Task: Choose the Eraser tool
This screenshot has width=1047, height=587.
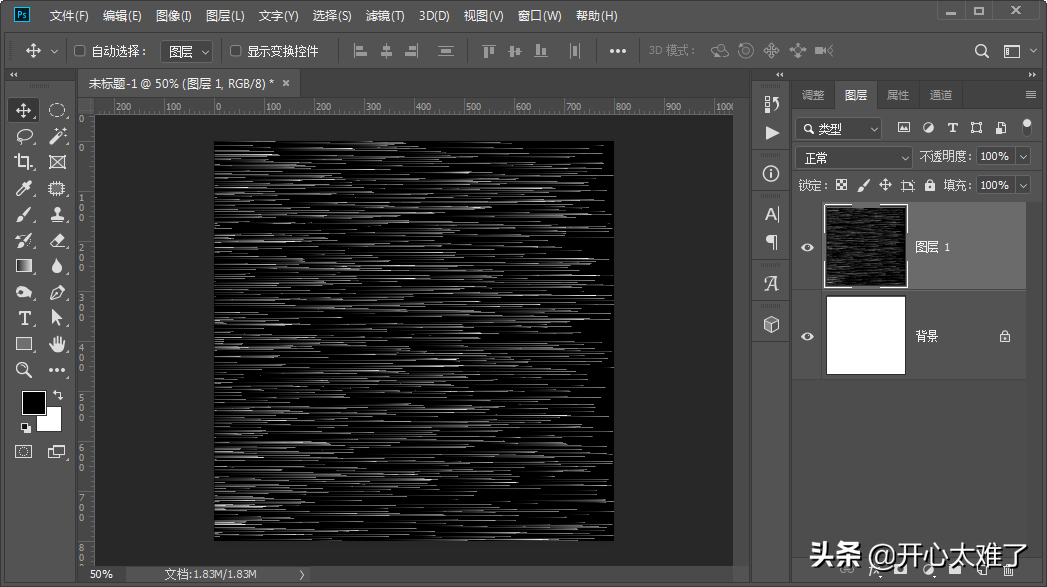Action: point(57,240)
